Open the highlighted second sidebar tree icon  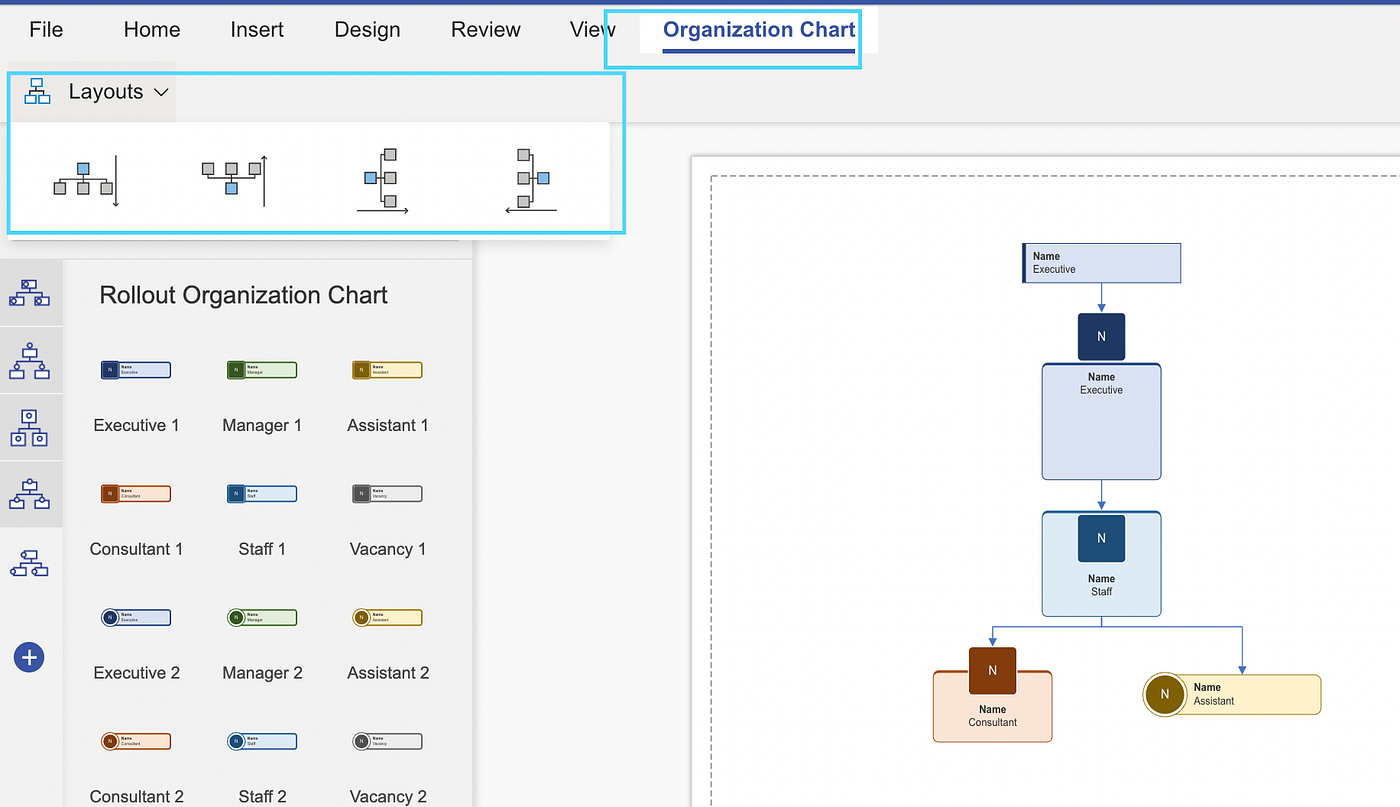point(31,360)
